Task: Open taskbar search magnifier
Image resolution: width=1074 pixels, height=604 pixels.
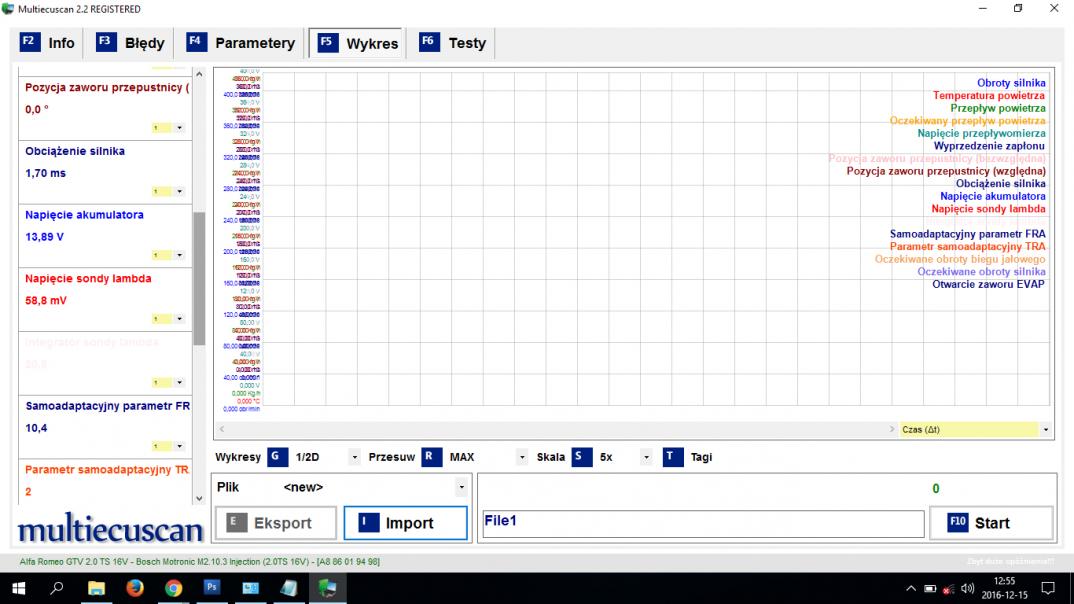Action: pyautogui.click(x=57, y=588)
